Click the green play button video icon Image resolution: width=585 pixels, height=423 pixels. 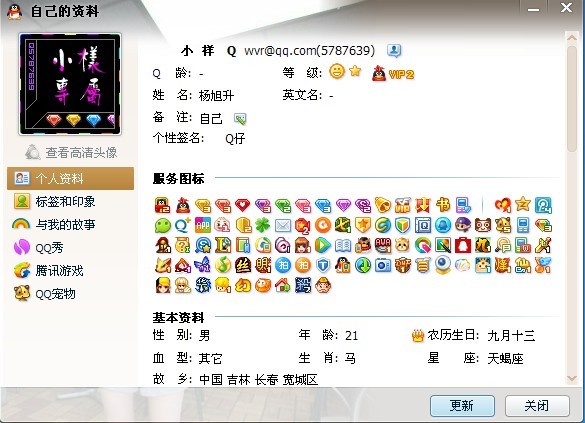pyautogui.click(x=323, y=245)
